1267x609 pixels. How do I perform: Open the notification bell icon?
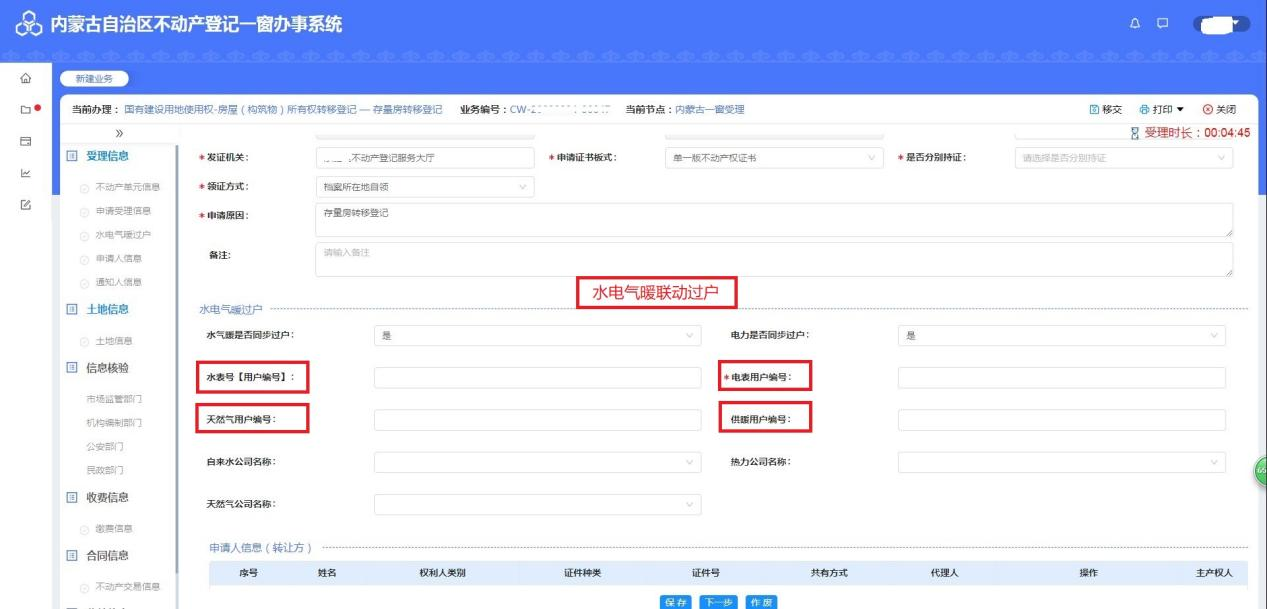point(1136,24)
